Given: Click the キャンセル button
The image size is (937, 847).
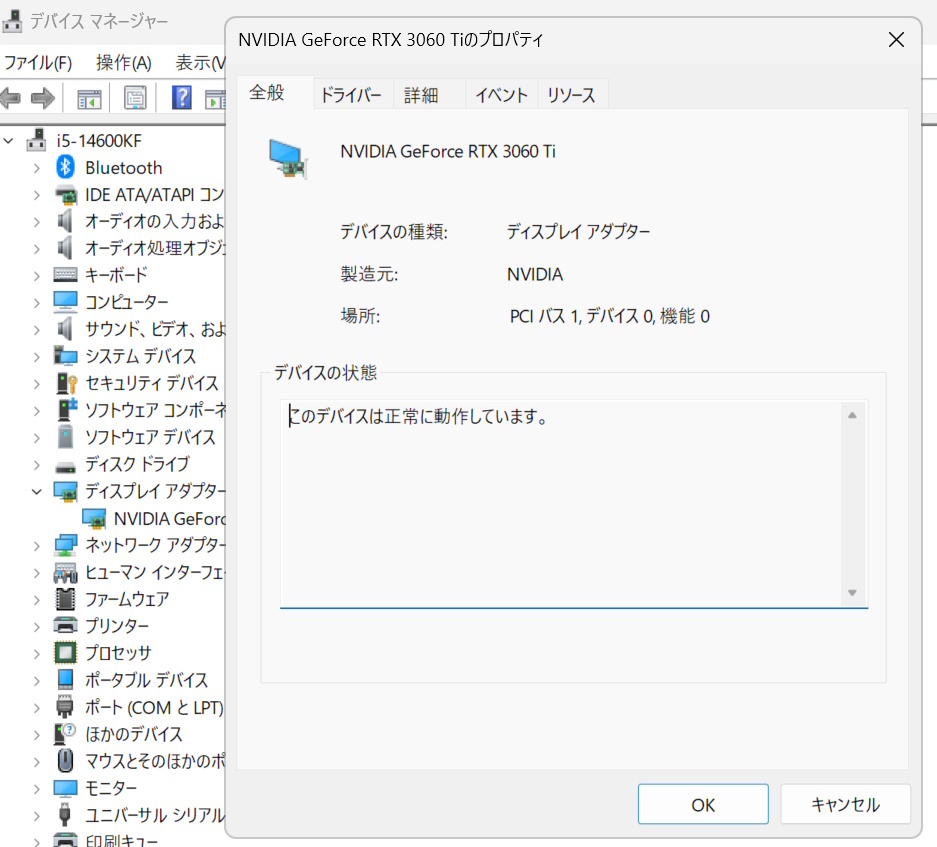Looking at the screenshot, I should (846, 805).
